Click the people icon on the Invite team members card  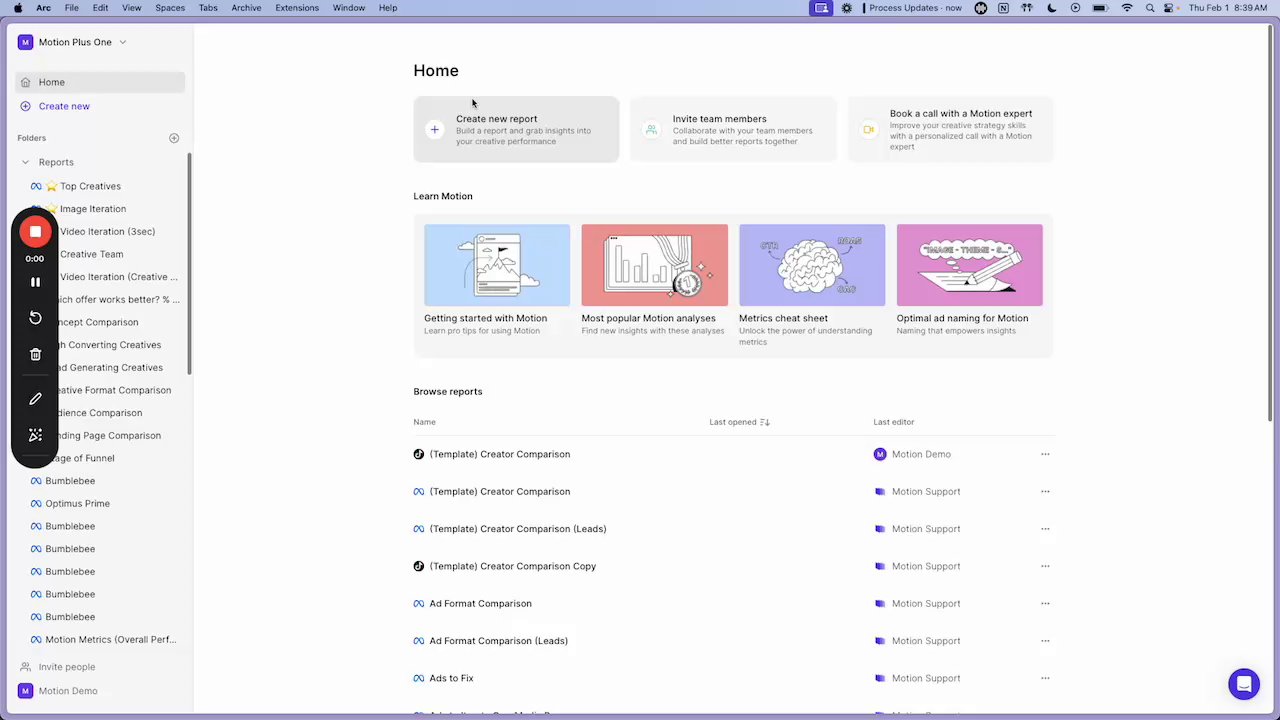click(651, 129)
